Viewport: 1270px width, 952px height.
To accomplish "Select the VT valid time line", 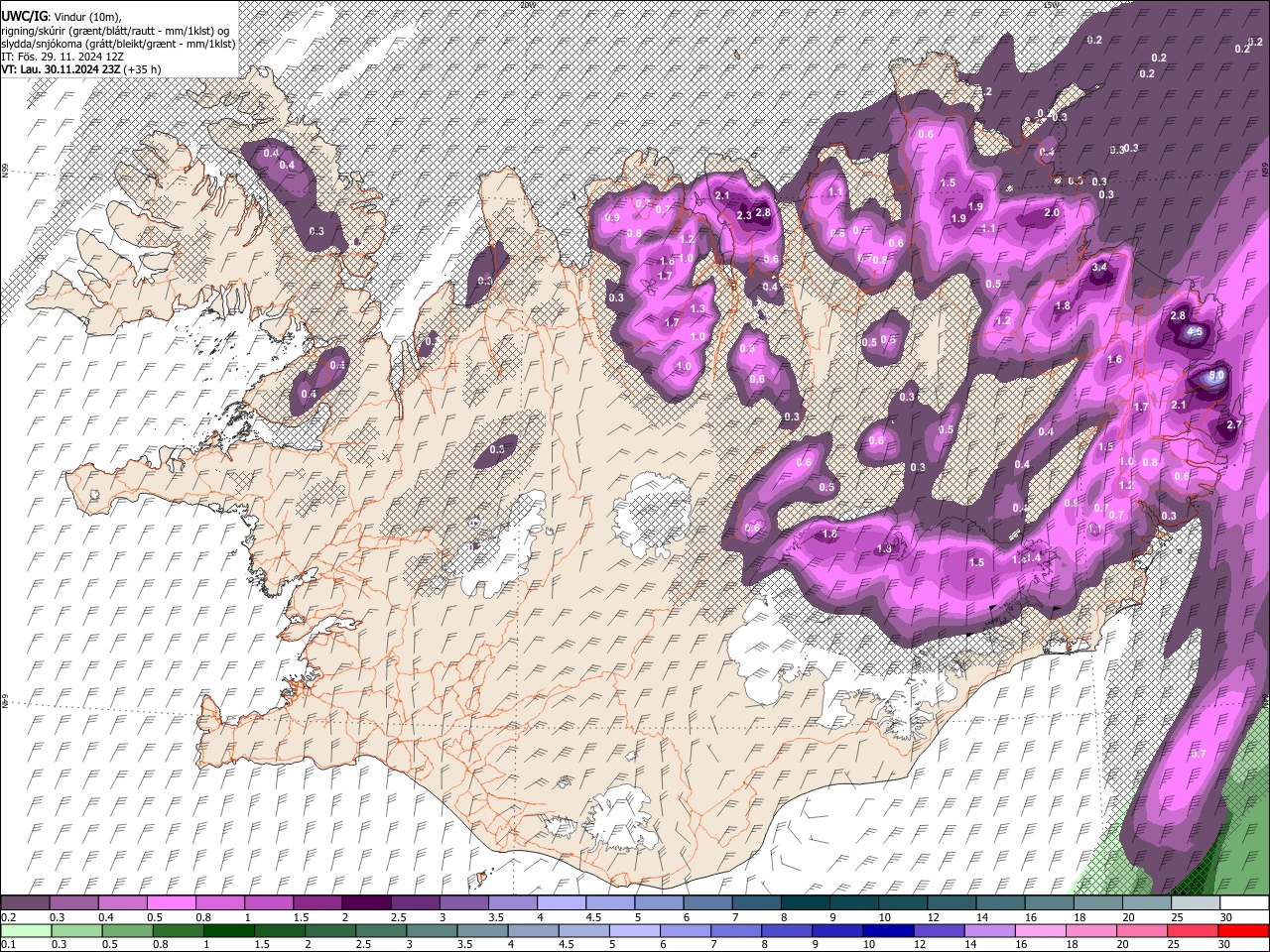I will [81, 69].
